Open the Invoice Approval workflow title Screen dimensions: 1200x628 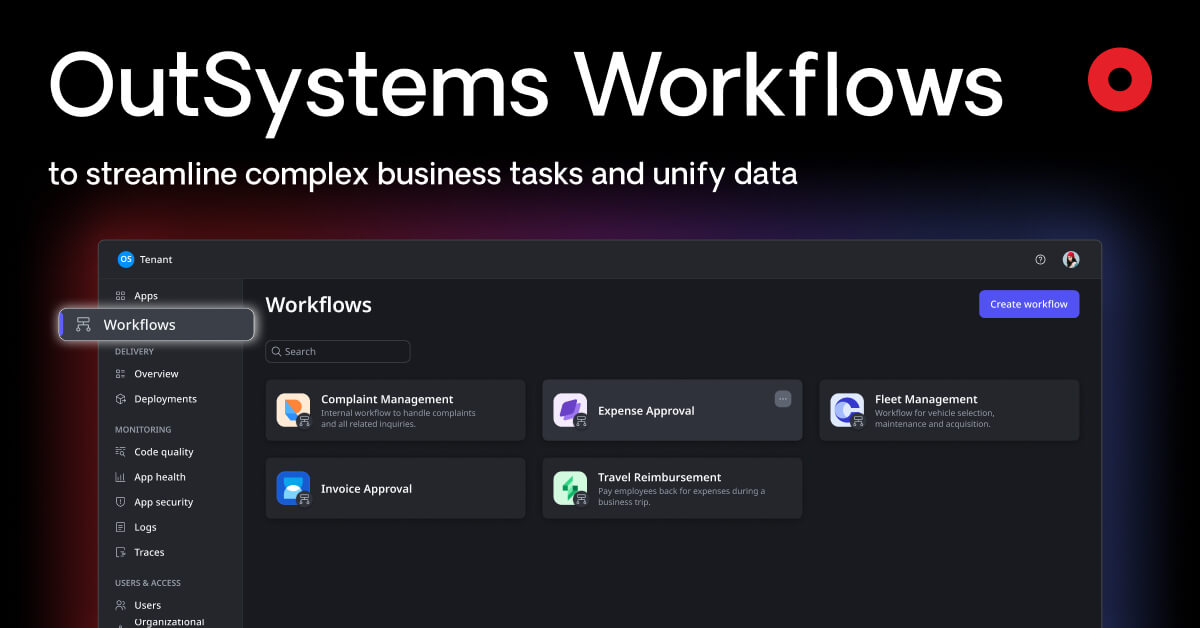click(366, 489)
